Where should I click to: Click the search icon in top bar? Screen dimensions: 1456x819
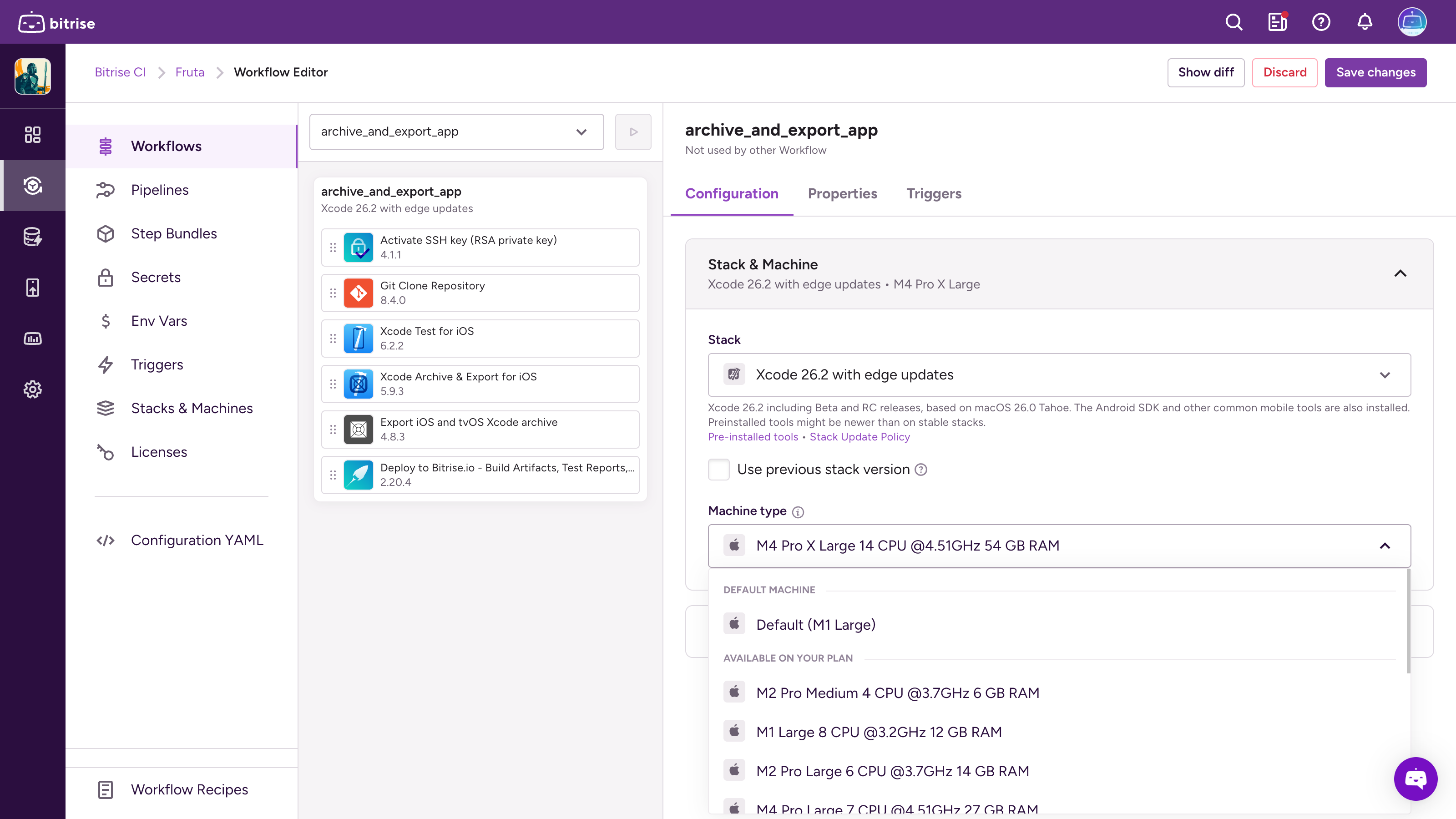click(1234, 22)
